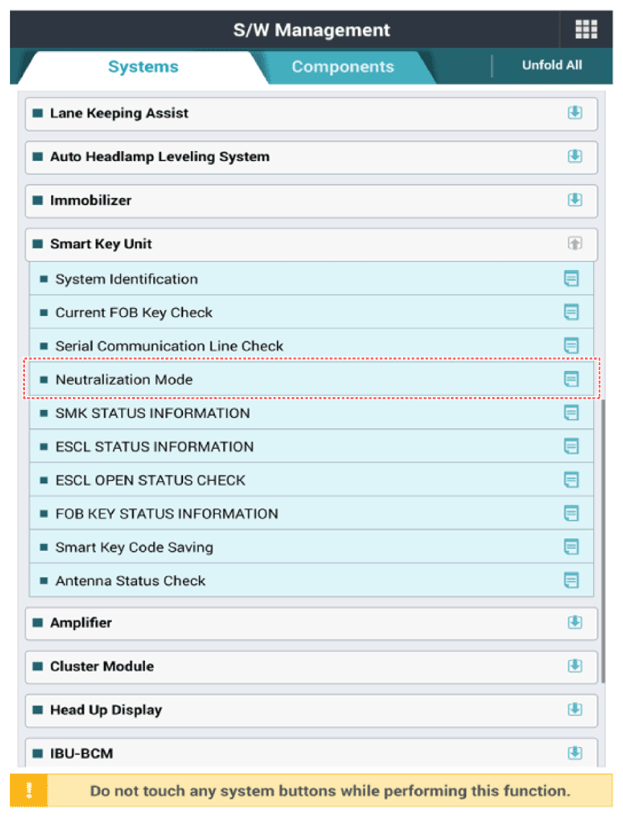Click document icon beside ESCL OPEN STATUS CHECK
The height and width of the screenshot is (817, 623).
click(571, 480)
